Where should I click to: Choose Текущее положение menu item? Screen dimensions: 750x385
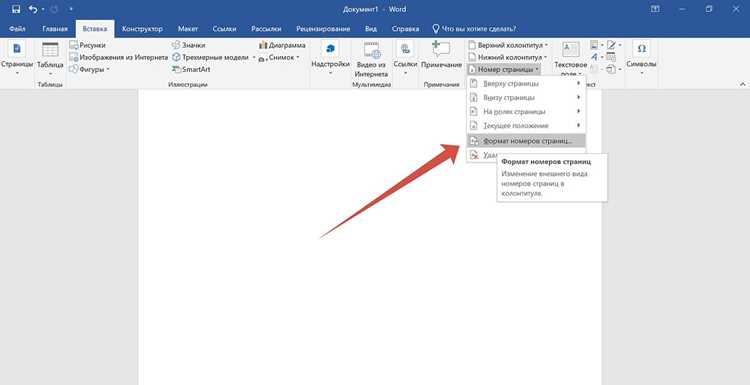point(526,126)
